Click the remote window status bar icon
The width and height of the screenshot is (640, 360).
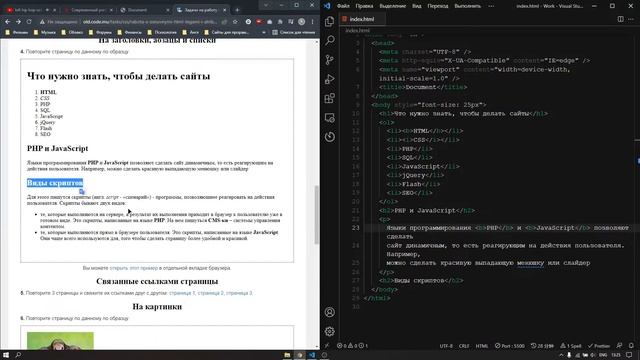pos(327,346)
